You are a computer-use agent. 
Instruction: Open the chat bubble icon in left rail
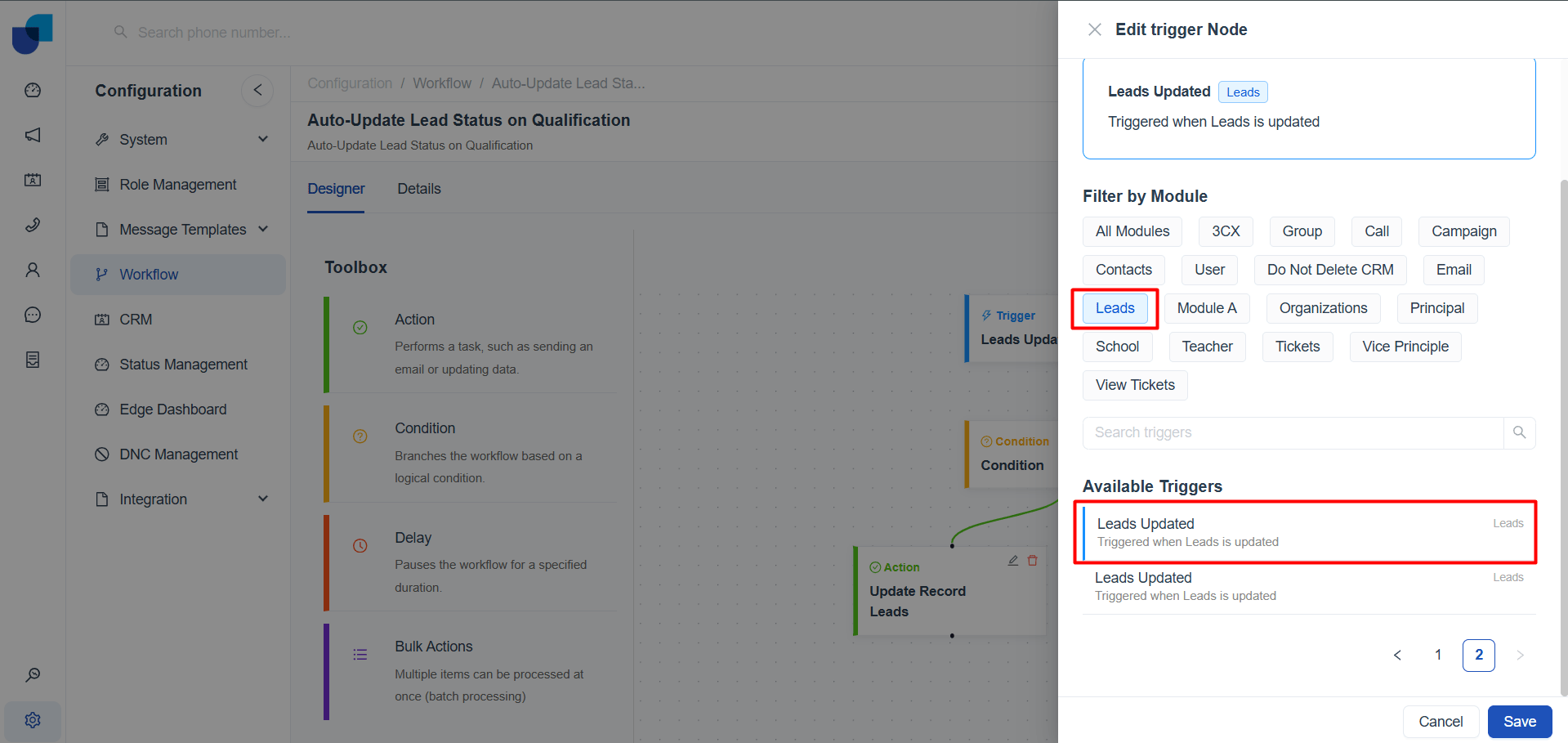[33, 315]
